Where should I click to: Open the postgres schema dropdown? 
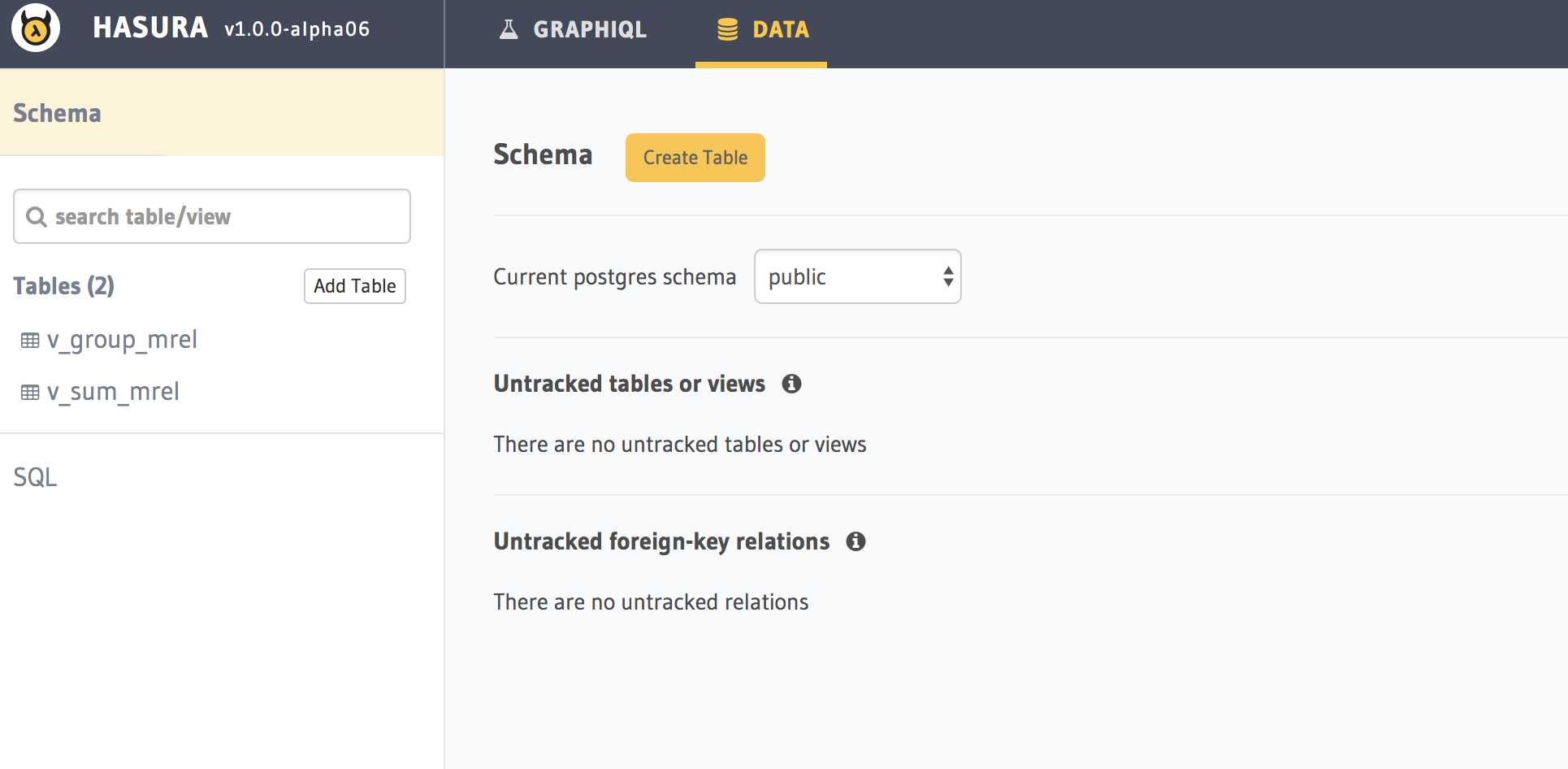pos(858,276)
